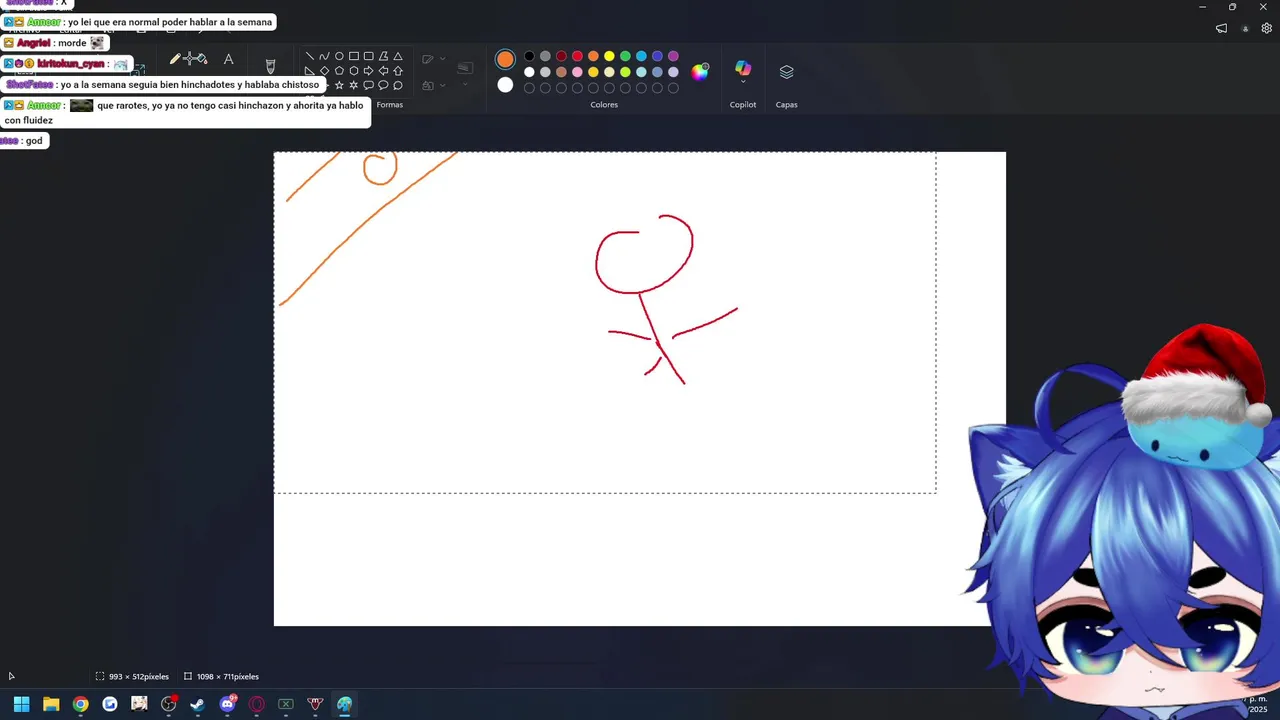
Task: Open Paint settings gear
Action: 1266,29
